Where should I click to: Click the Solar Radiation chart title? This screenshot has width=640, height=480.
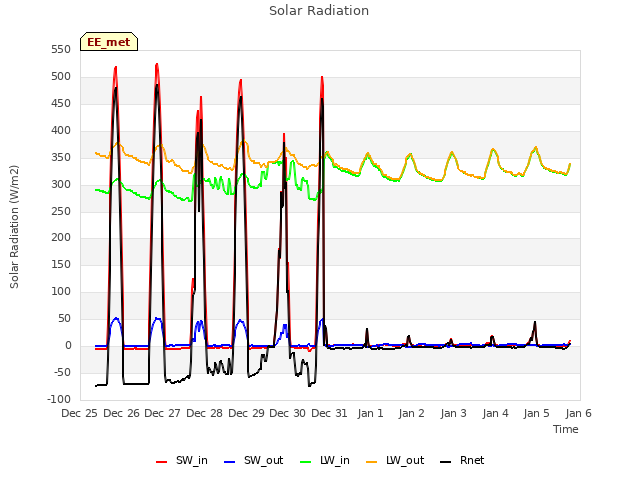319,11
